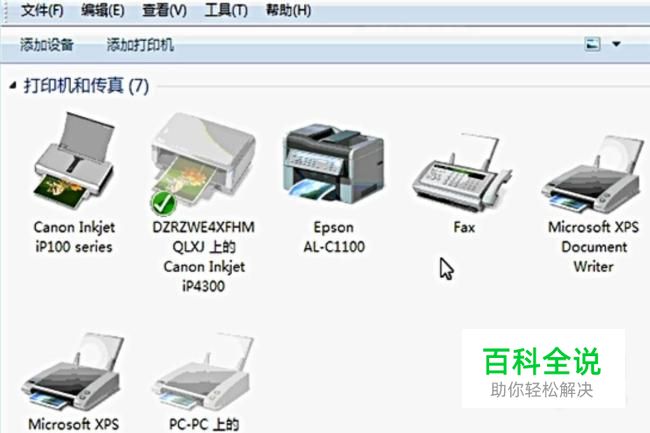Viewport: 650px width, 433px height.
Task: Click the 添加设备 button
Action: 47,44
